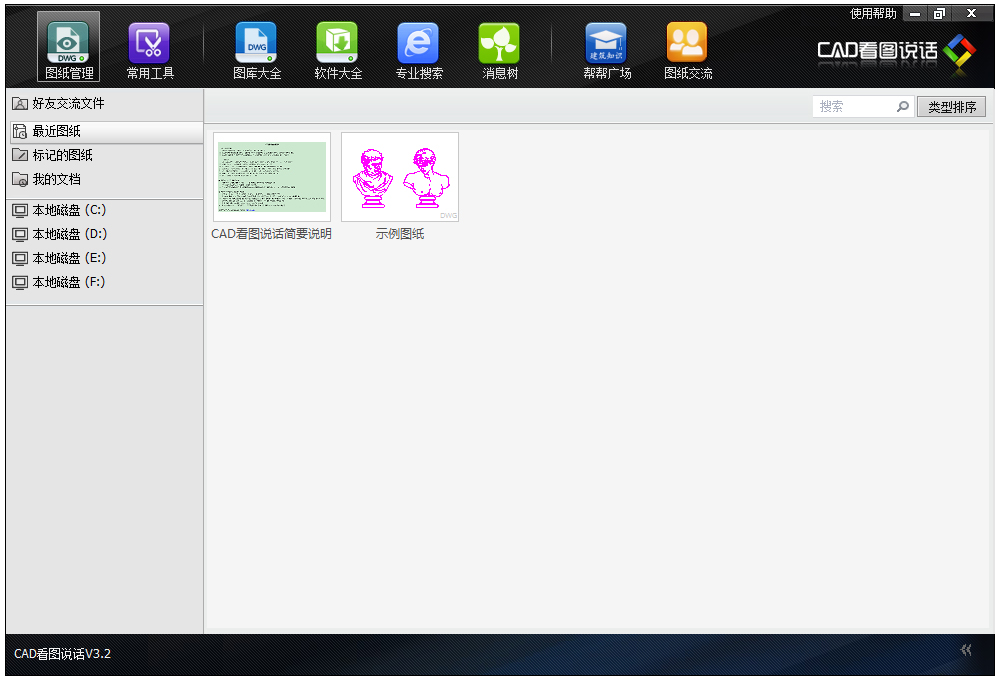Open 图纸管理 drawing management
Viewport: 999px width, 680px height.
coord(69,47)
